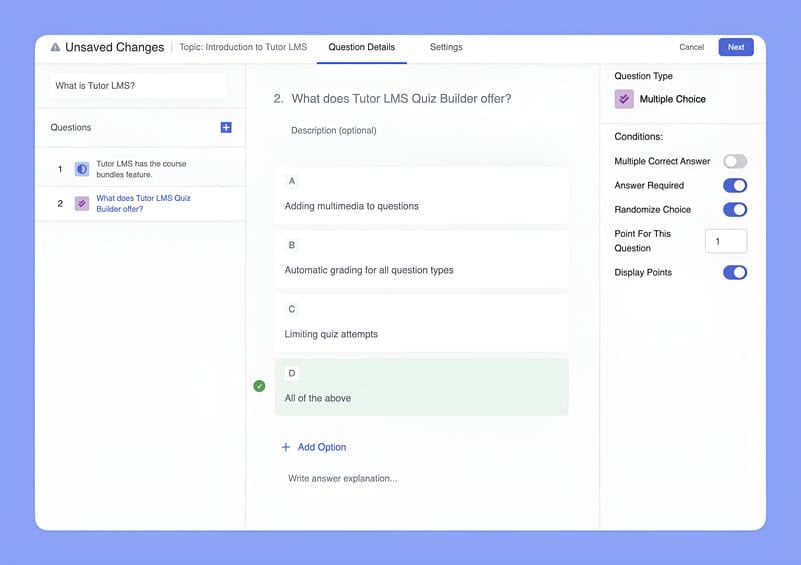
Task: Click the purple Multiple Choice question type icon
Action: coord(624,99)
